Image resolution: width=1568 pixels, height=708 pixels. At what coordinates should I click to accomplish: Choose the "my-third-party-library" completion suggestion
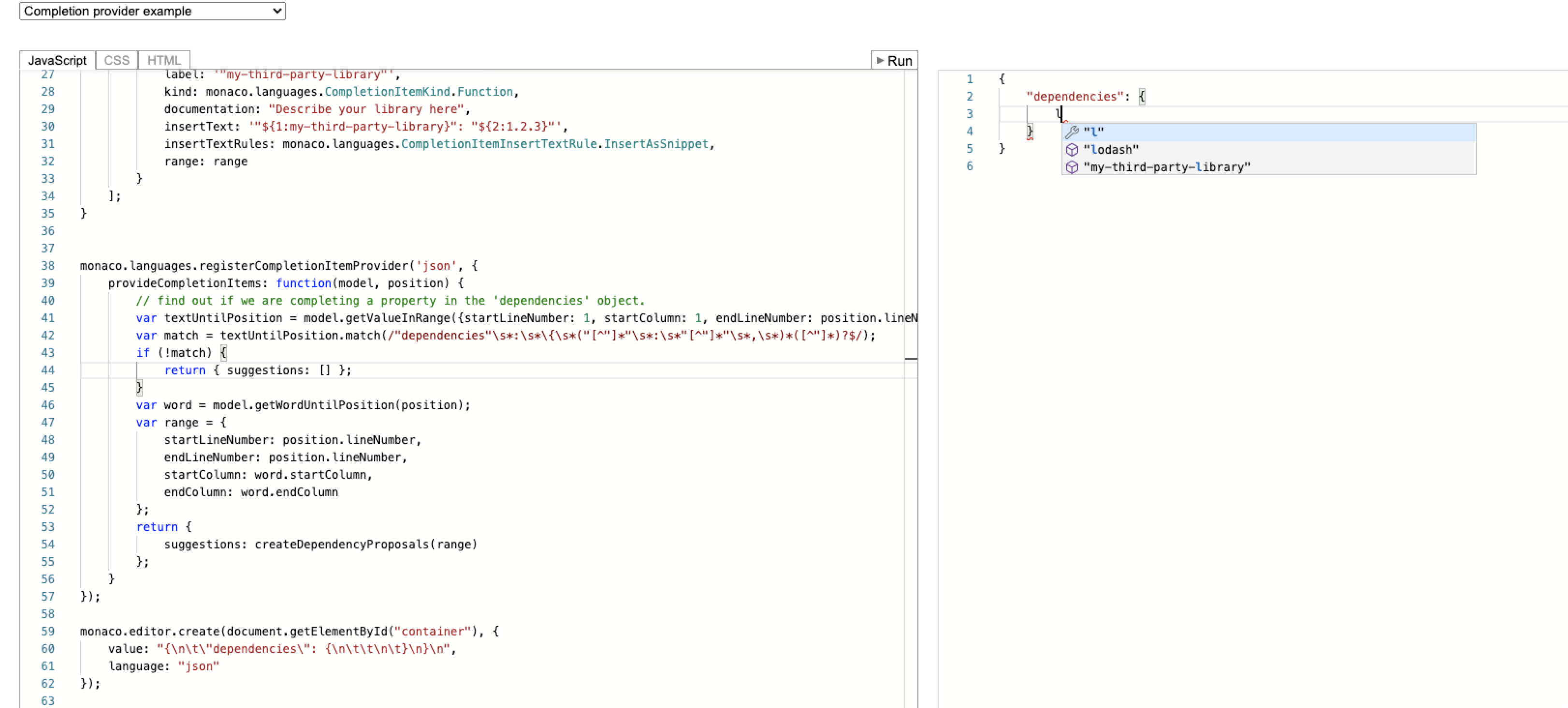pos(1167,167)
